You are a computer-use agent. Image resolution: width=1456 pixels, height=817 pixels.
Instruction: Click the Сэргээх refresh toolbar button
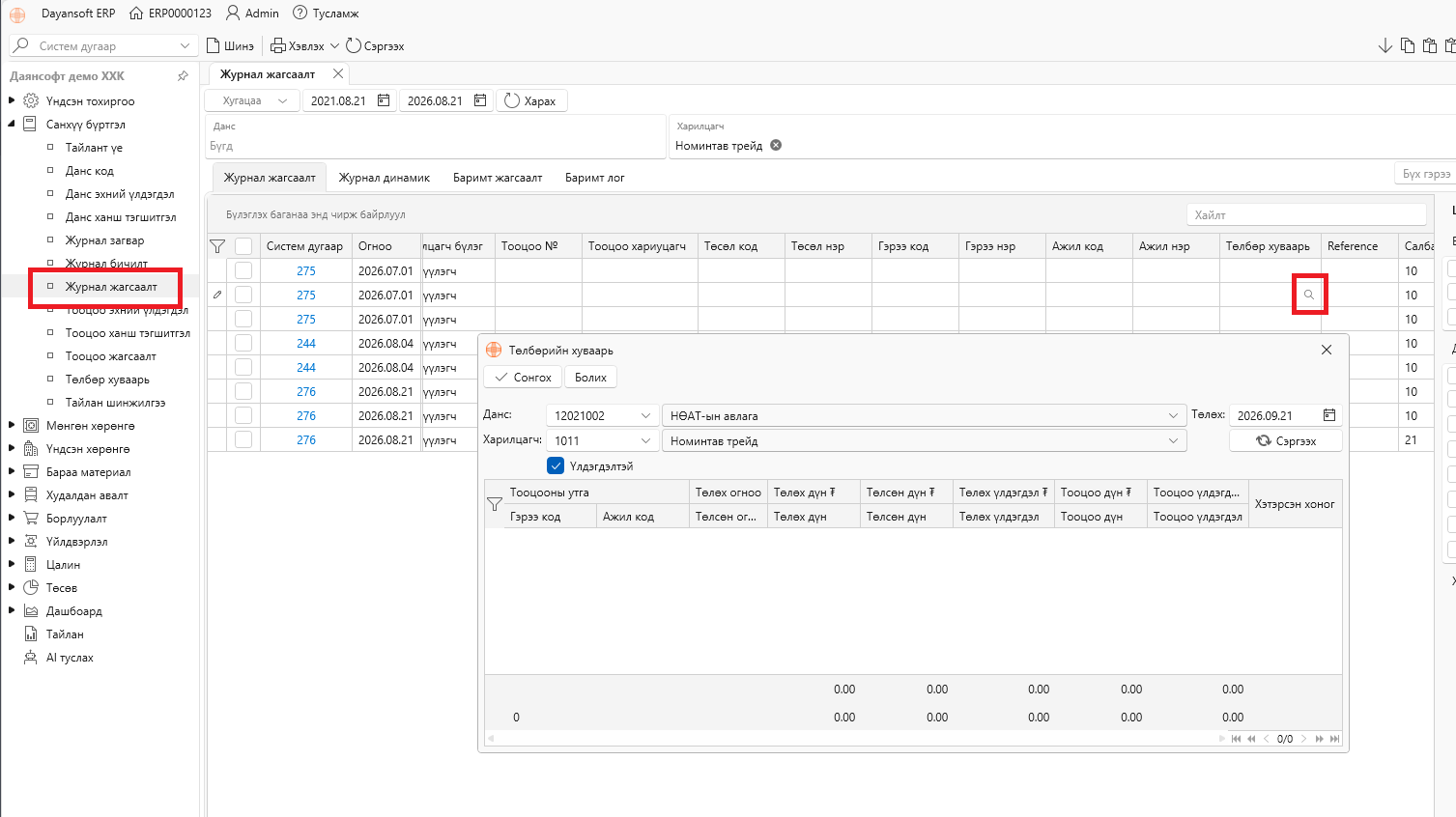[375, 45]
